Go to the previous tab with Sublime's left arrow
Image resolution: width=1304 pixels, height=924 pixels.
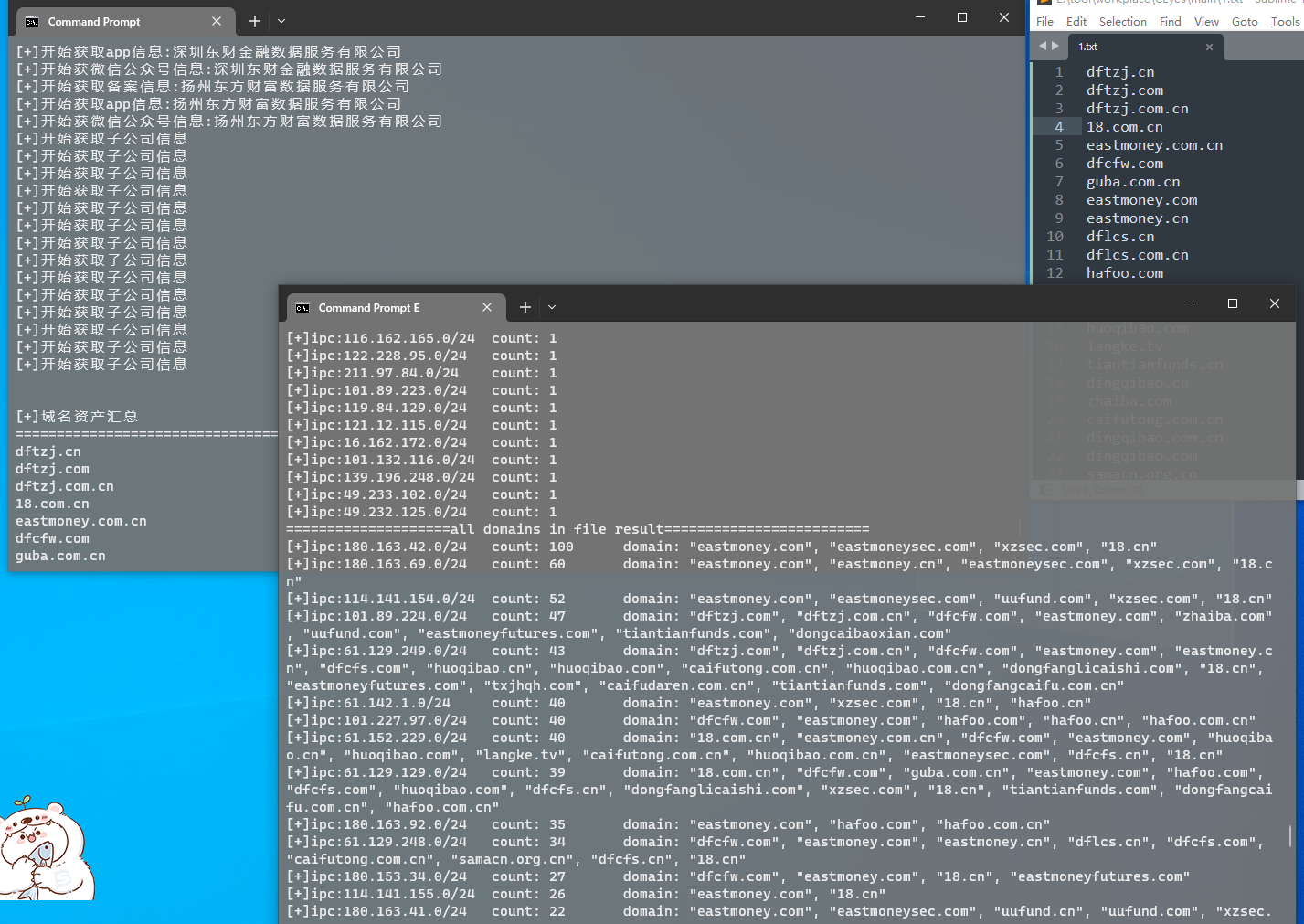1043,46
